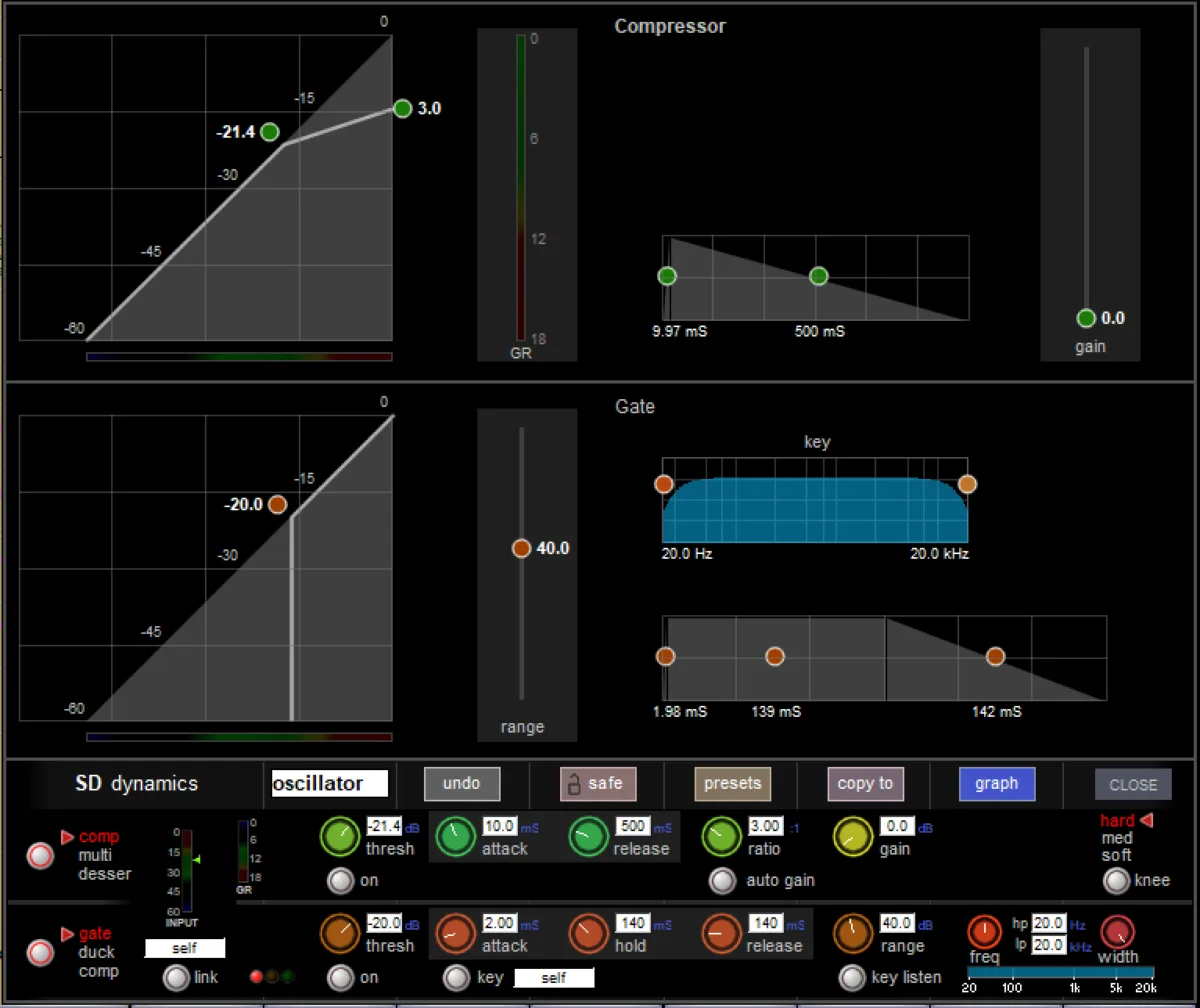This screenshot has width=1200, height=1008.
Task: Click the gate range slider handle at 40.0
Action: pos(521,548)
